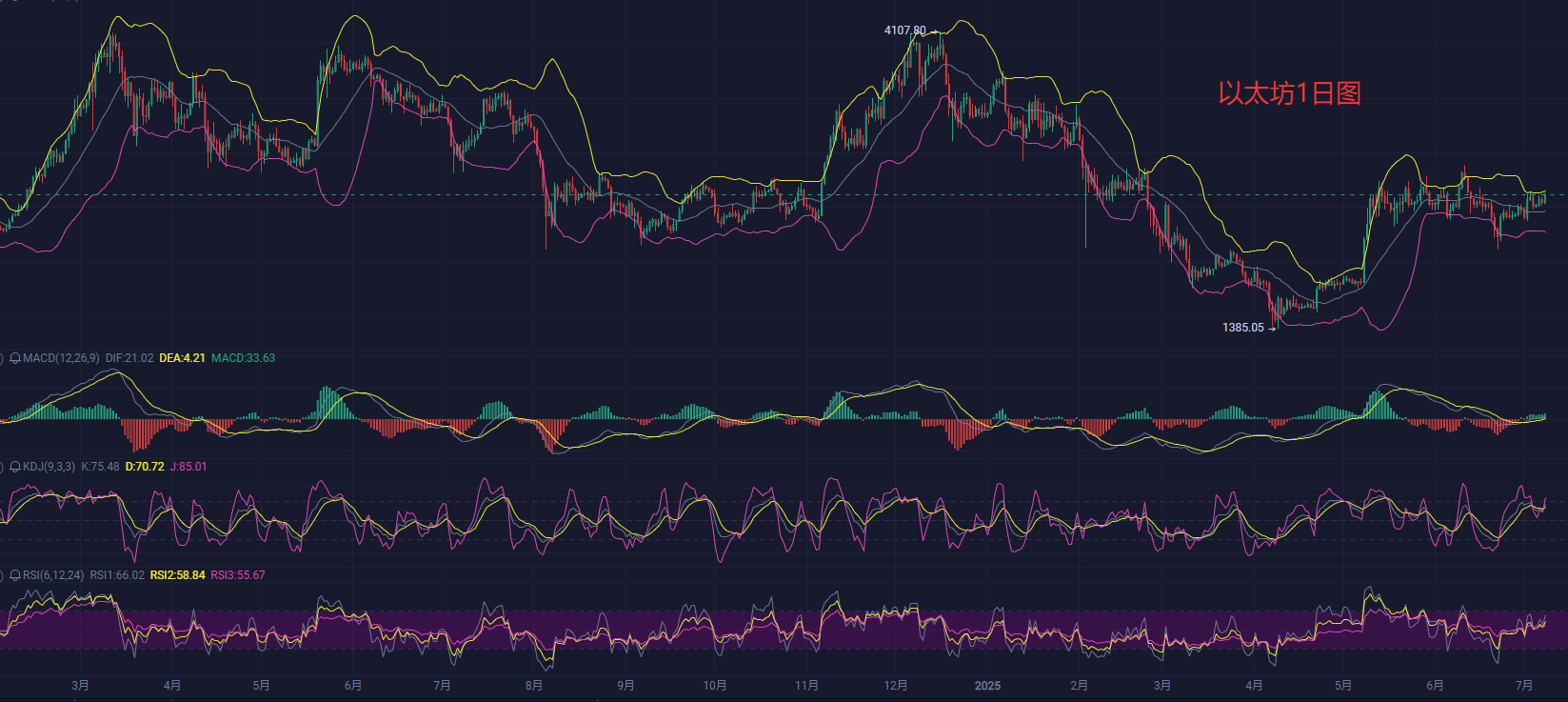
Task: Click the 4107.80 high price label
Action: pyautogui.click(x=904, y=30)
